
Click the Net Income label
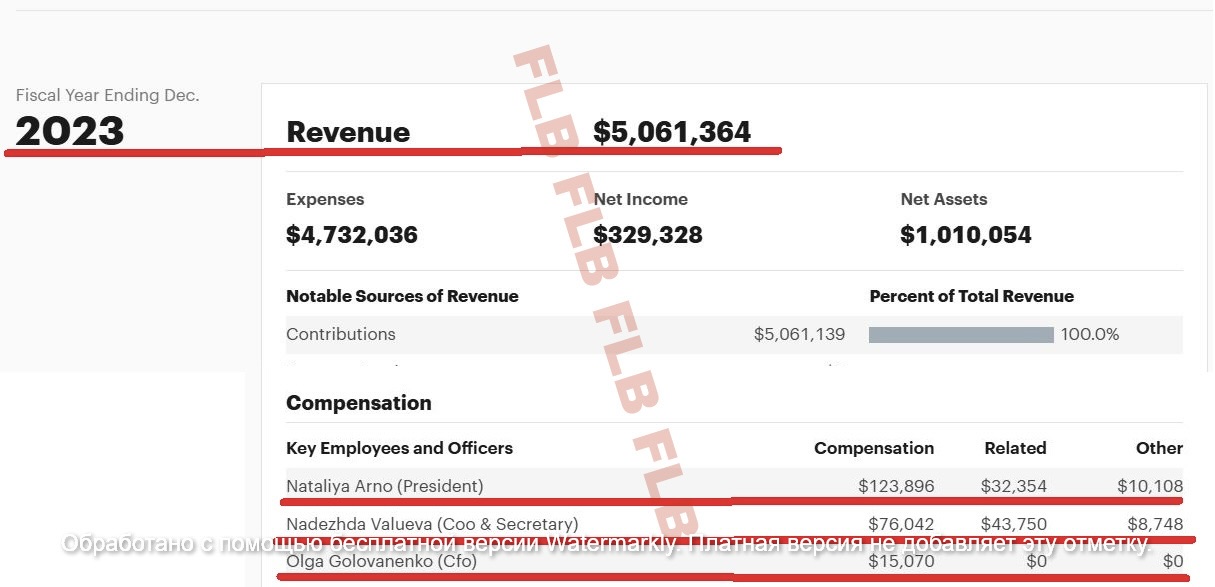click(x=641, y=199)
